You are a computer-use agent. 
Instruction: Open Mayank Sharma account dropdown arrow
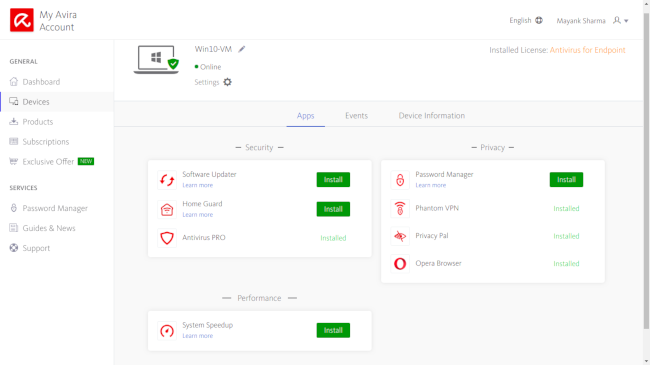tap(626, 21)
